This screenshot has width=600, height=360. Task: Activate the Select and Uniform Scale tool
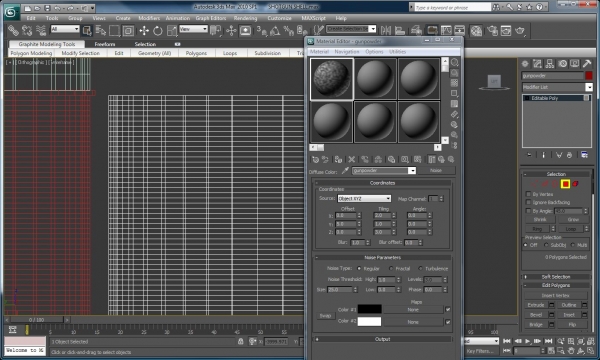click(172, 31)
